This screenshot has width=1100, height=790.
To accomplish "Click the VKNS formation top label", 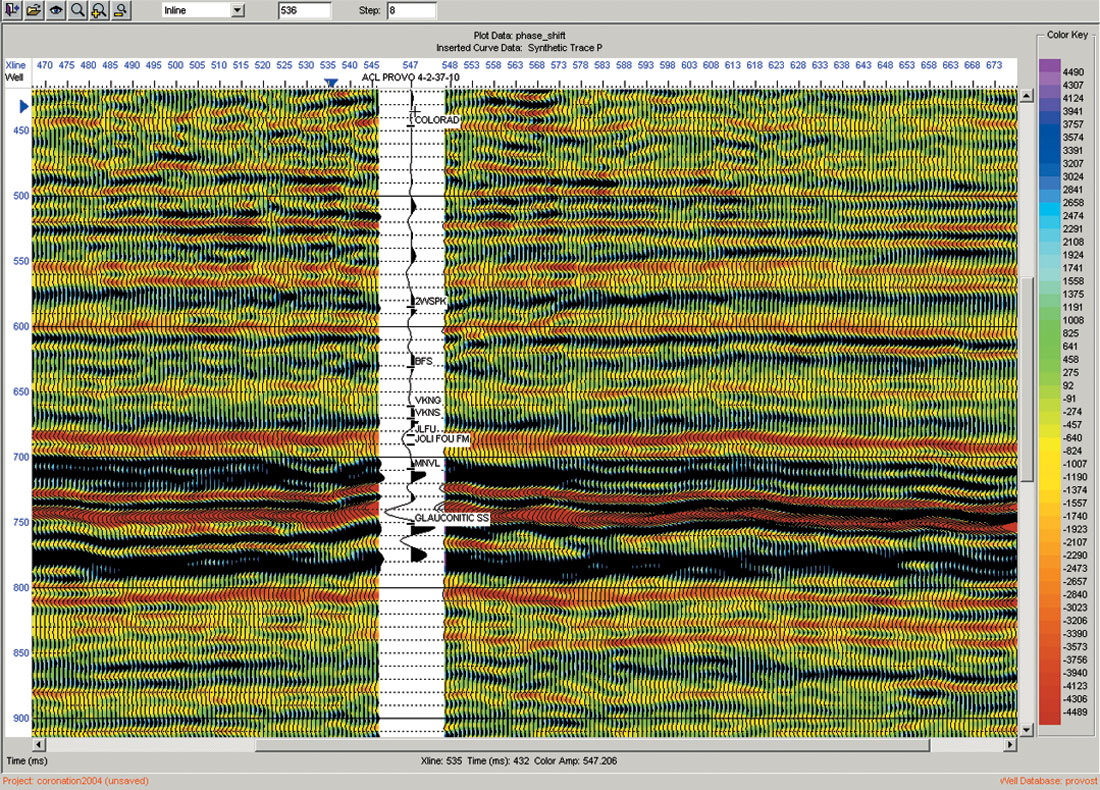I will tap(428, 413).
